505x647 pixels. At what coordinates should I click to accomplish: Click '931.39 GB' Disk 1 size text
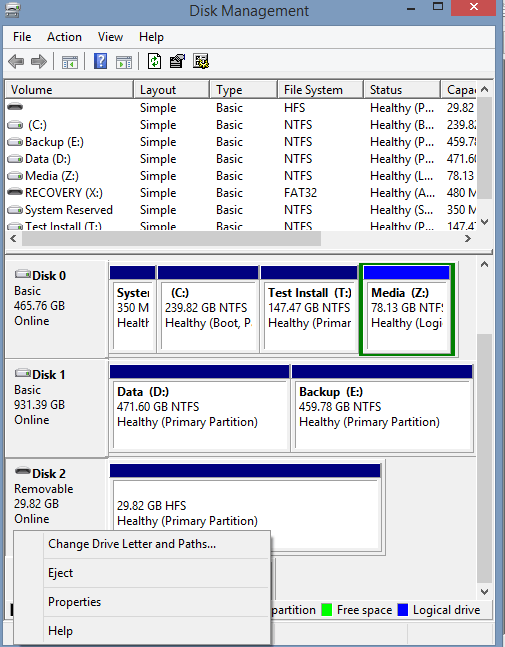coord(39,405)
